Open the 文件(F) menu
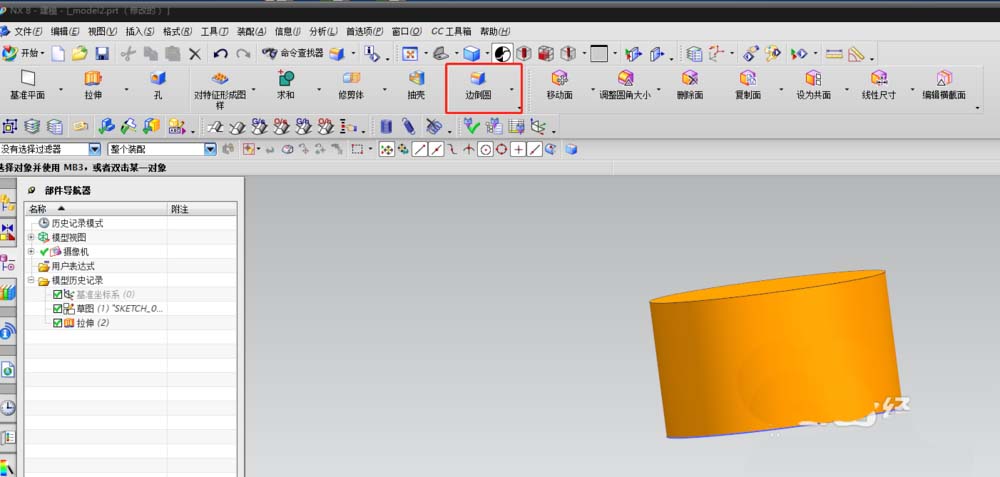The height and width of the screenshot is (477, 1000). 28,31
